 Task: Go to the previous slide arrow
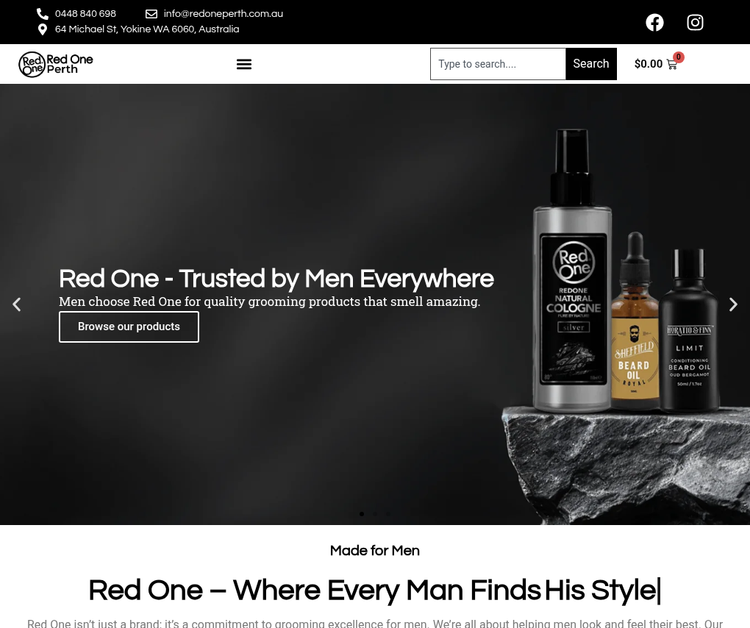(x=17, y=305)
